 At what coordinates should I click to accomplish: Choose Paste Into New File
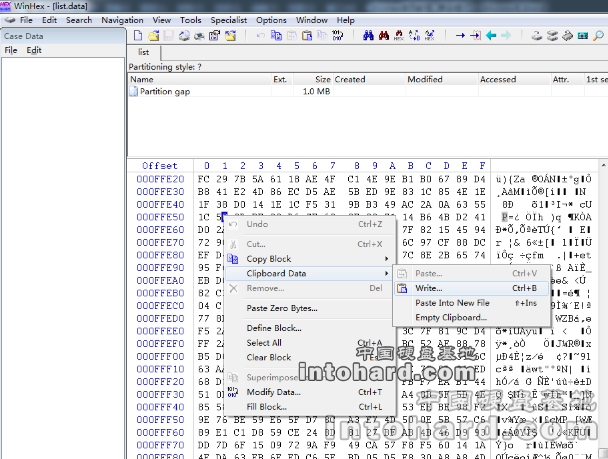click(x=471, y=303)
